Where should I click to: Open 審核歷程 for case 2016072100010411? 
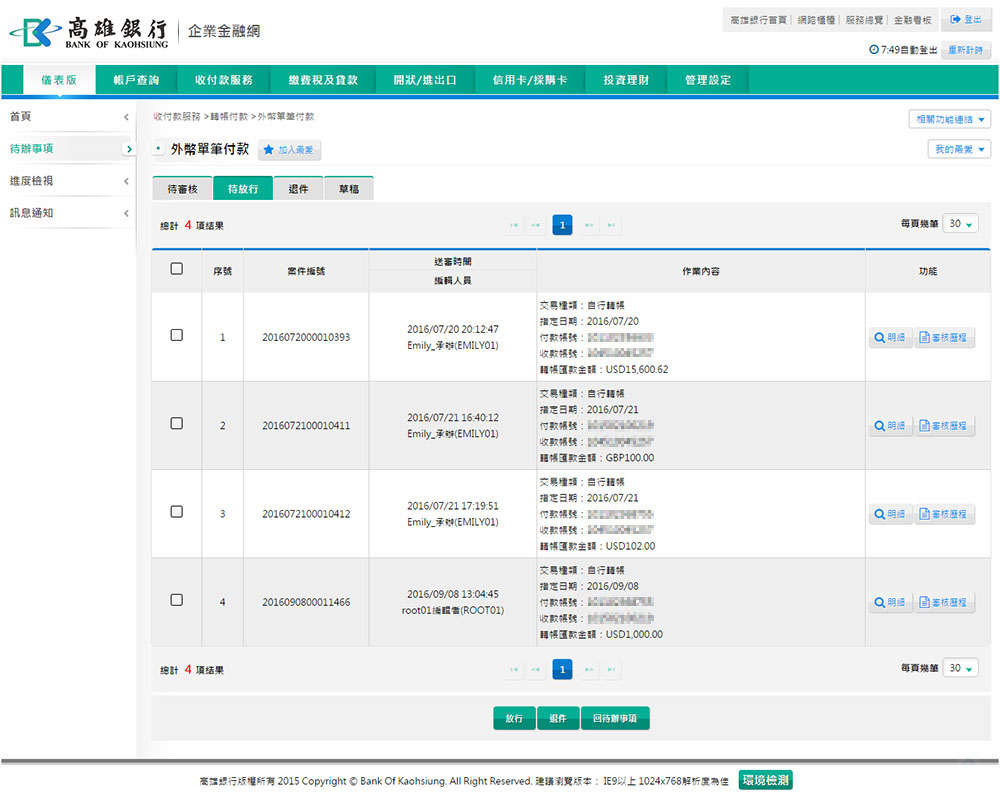pos(943,426)
